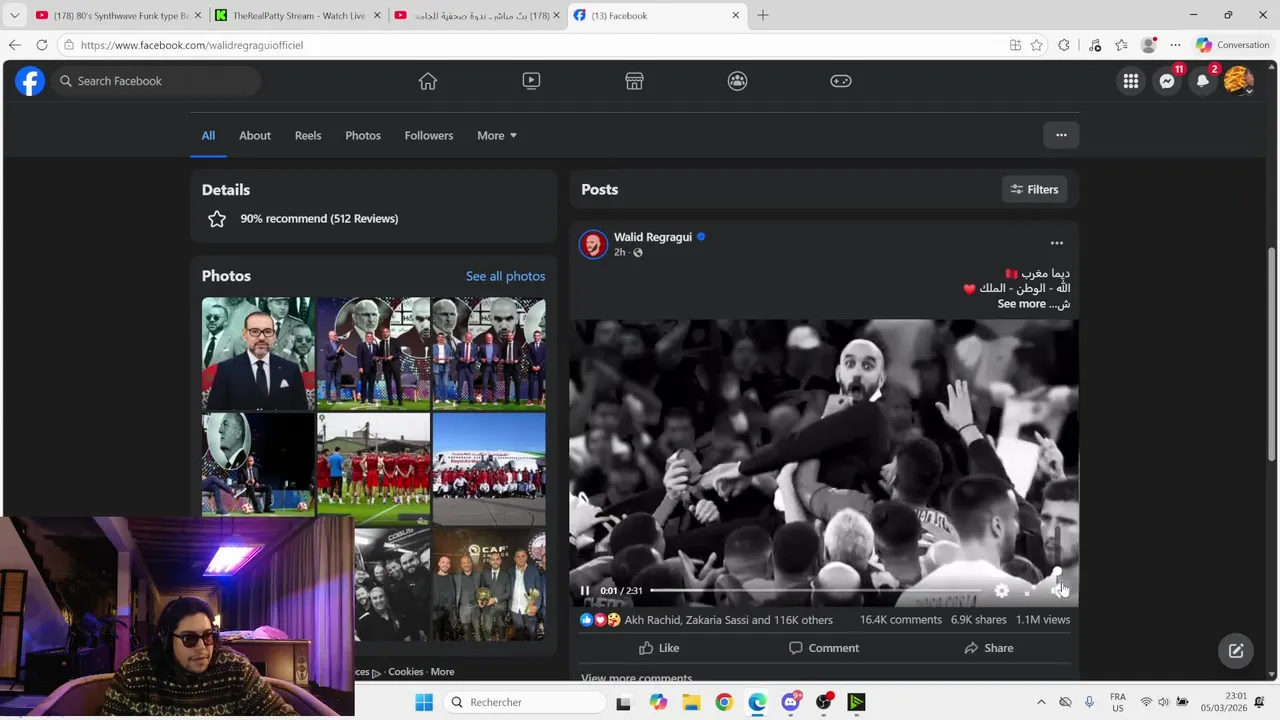Open the browser extensions puzzle icon
Image resolution: width=1280 pixels, height=720 pixels.
pyautogui.click(x=1064, y=45)
